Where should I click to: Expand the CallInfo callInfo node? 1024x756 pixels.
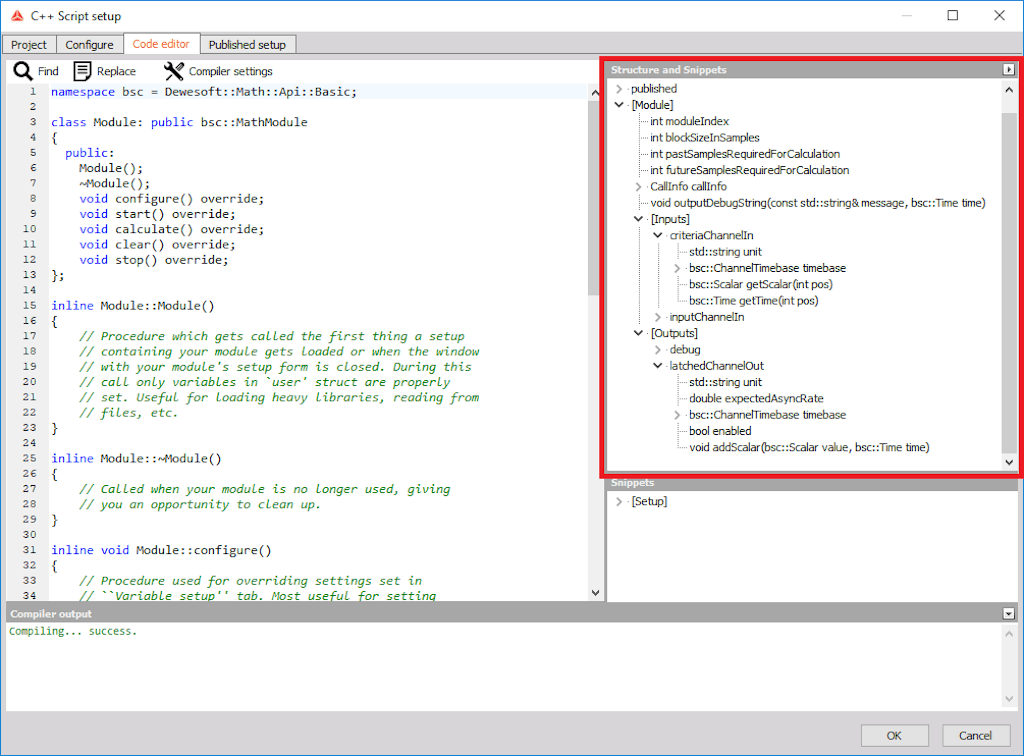pyautogui.click(x=639, y=187)
